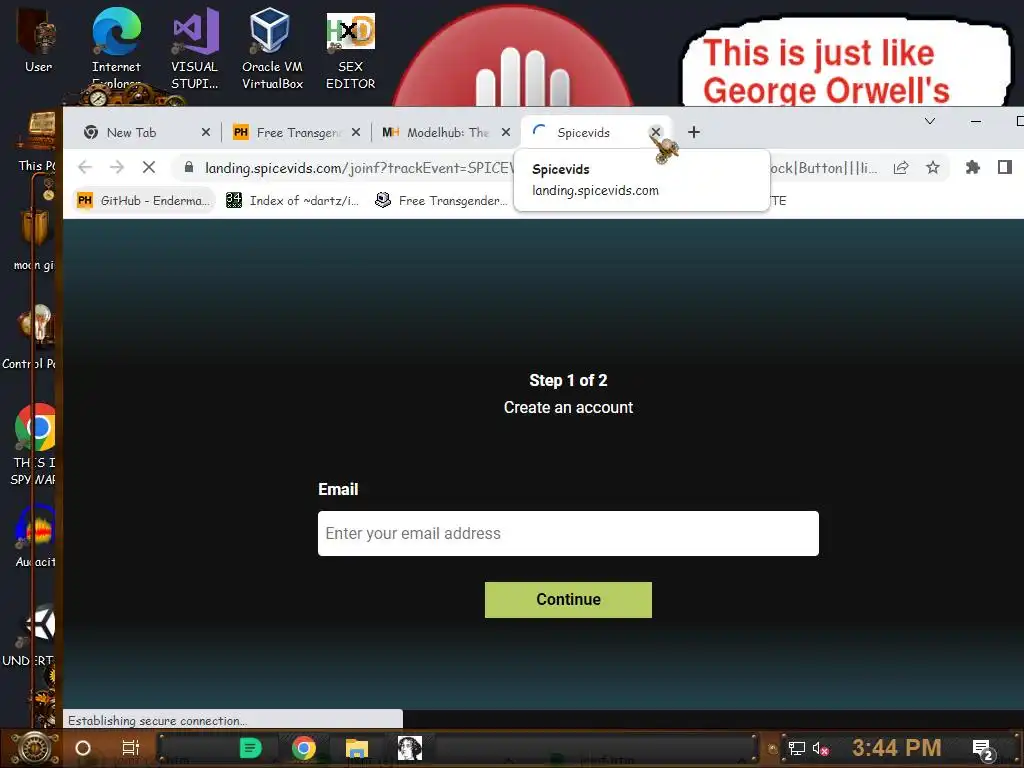Open network status tray icon
1024x768 pixels.
tap(796, 748)
